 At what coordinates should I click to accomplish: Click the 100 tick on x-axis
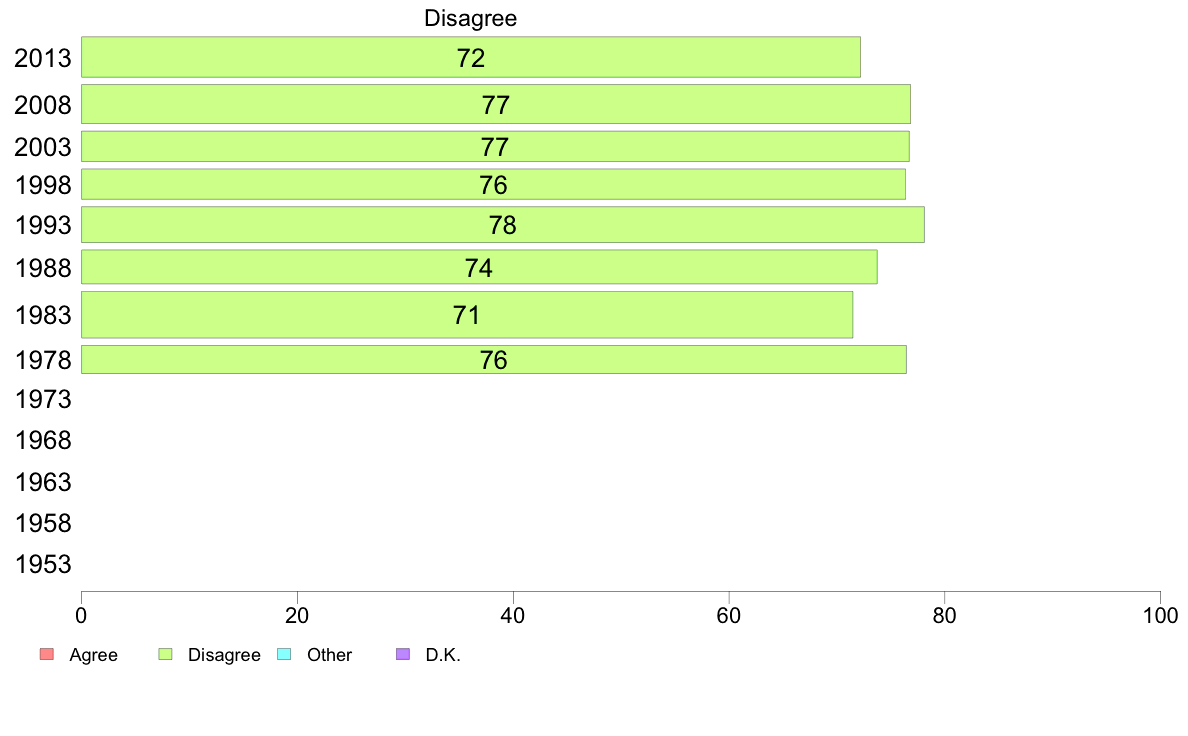[x=1160, y=615]
